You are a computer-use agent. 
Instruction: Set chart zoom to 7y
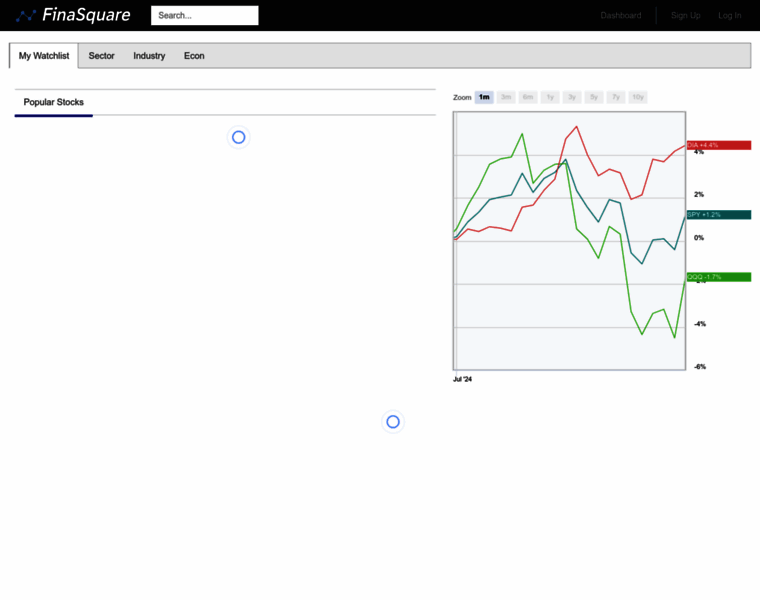point(616,97)
